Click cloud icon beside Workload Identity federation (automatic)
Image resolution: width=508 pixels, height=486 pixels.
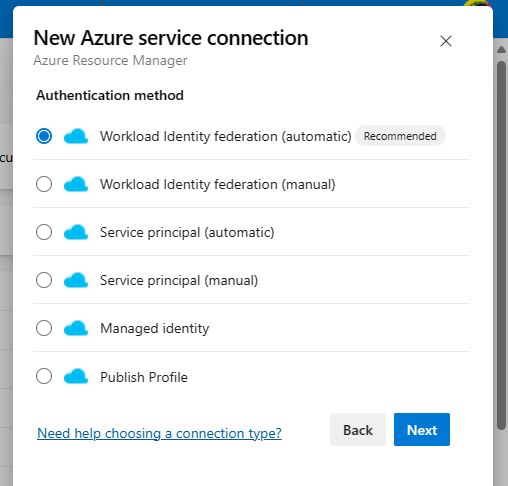tap(76, 136)
